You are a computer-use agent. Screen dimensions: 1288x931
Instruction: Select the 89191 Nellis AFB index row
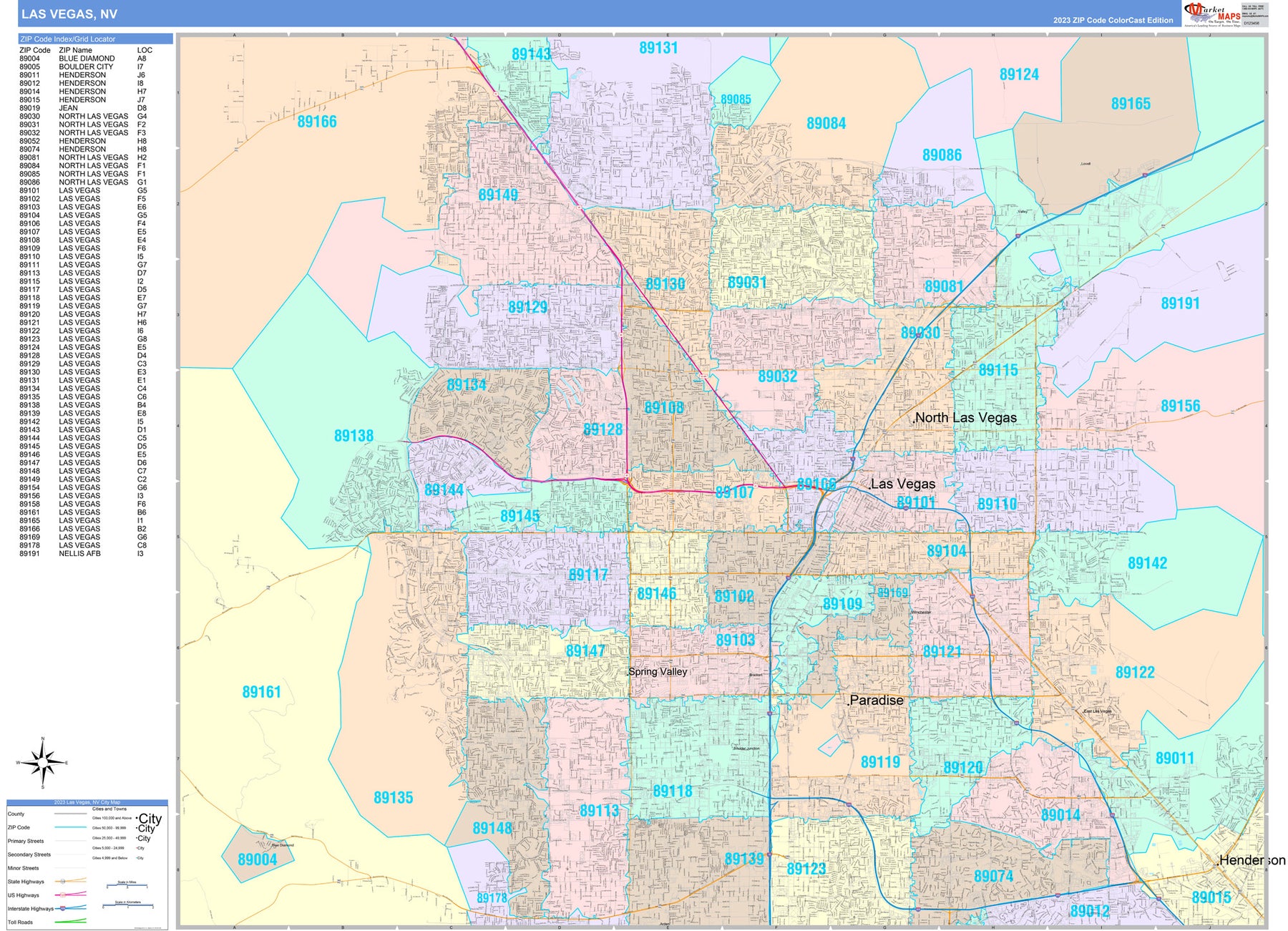pyautogui.click(x=82, y=553)
